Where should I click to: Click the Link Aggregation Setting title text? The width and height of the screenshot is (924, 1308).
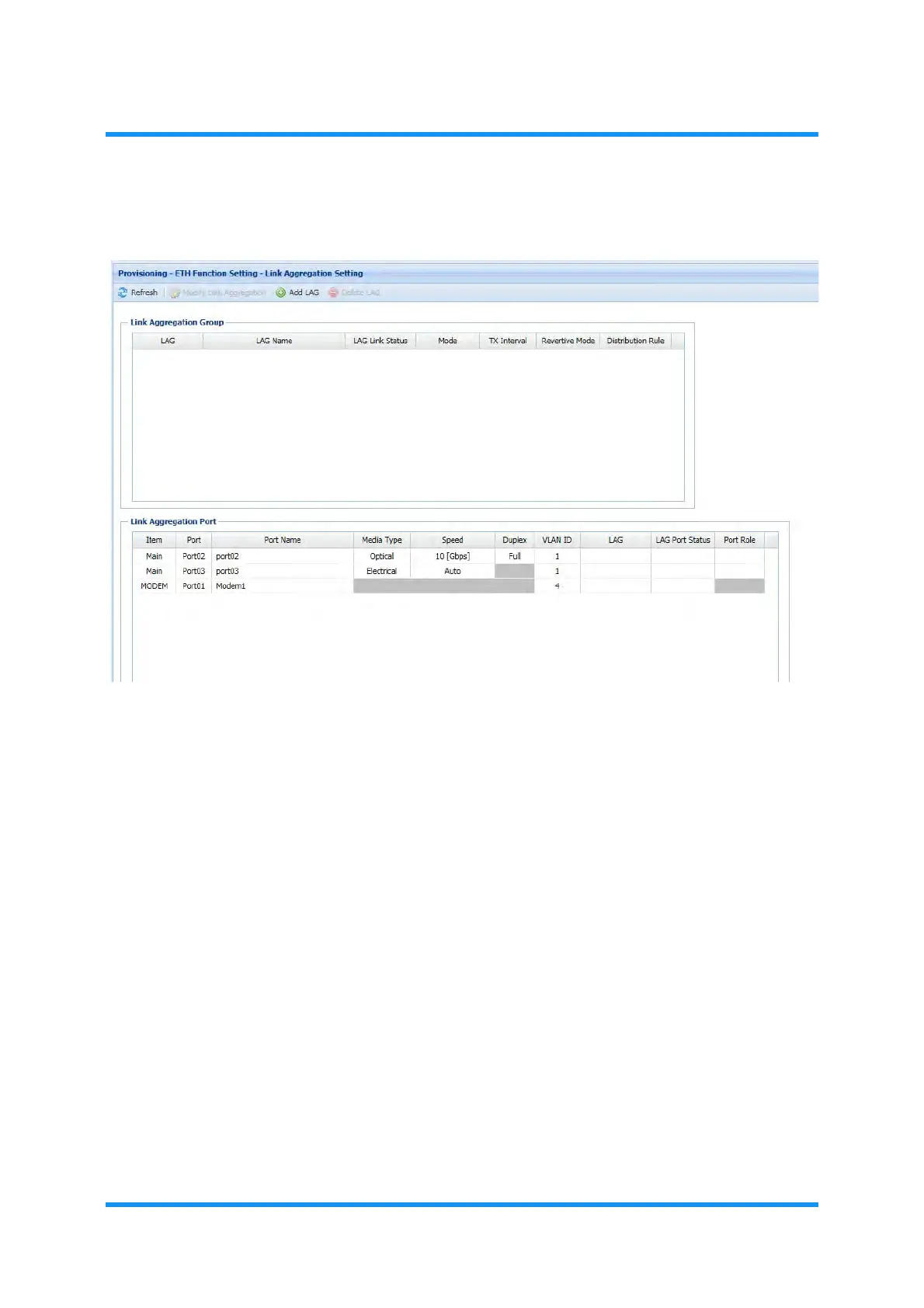pos(314,273)
